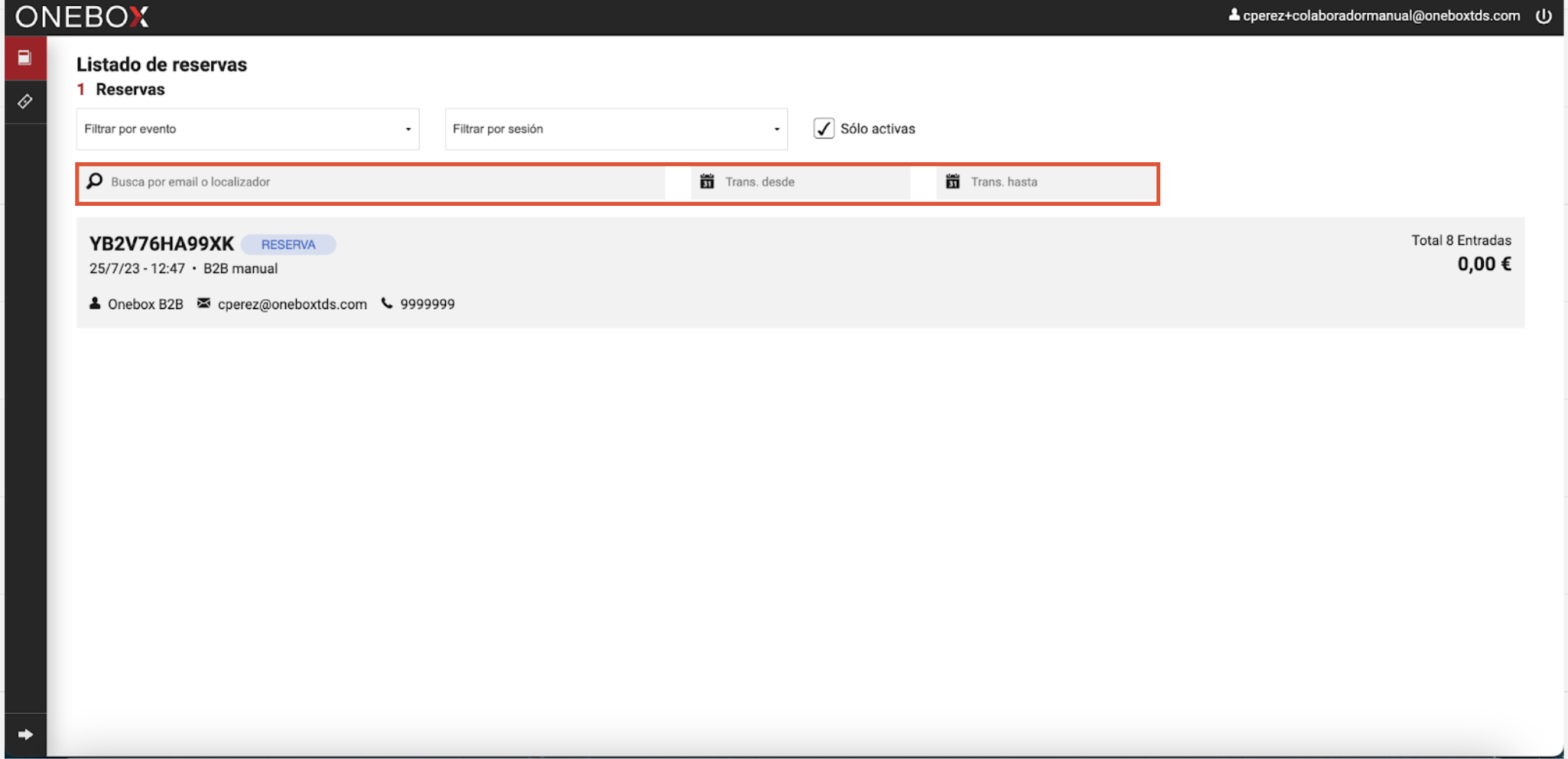Click the Total 8 Entradas label
1568x759 pixels.
(x=1461, y=240)
